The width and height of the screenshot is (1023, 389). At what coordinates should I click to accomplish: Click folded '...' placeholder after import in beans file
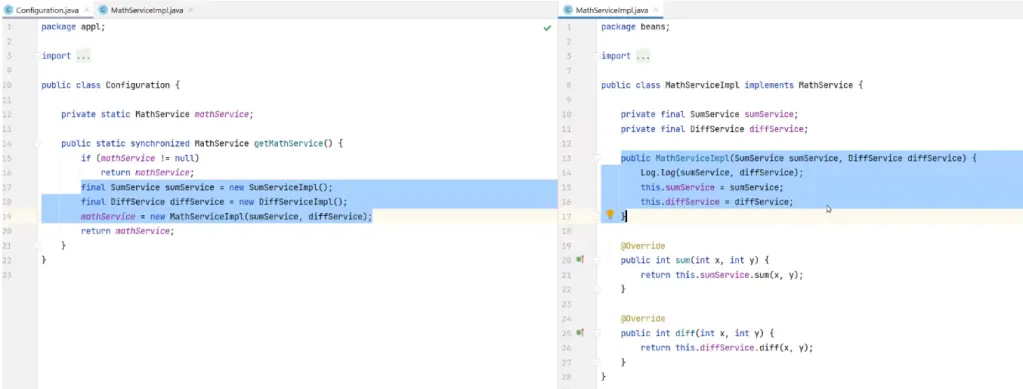click(643, 56)
